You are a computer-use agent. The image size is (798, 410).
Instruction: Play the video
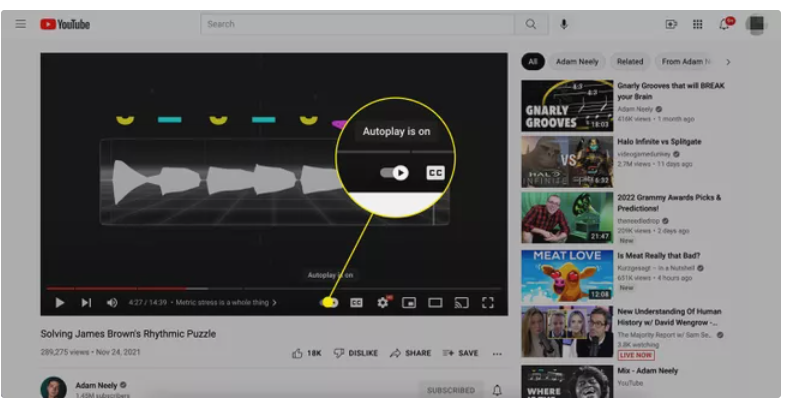point(60,303)
